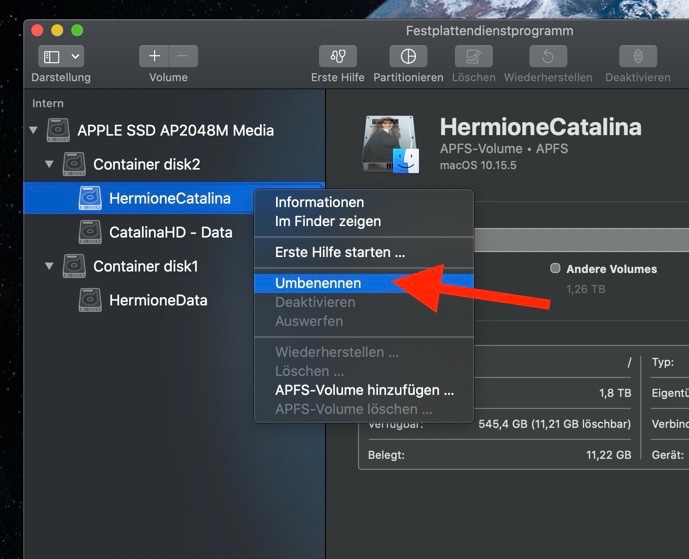The height and width of the screenshot is (559, 689).
Task: Click the Erste Hilfe toolbar icon
Action: point(337,57)
